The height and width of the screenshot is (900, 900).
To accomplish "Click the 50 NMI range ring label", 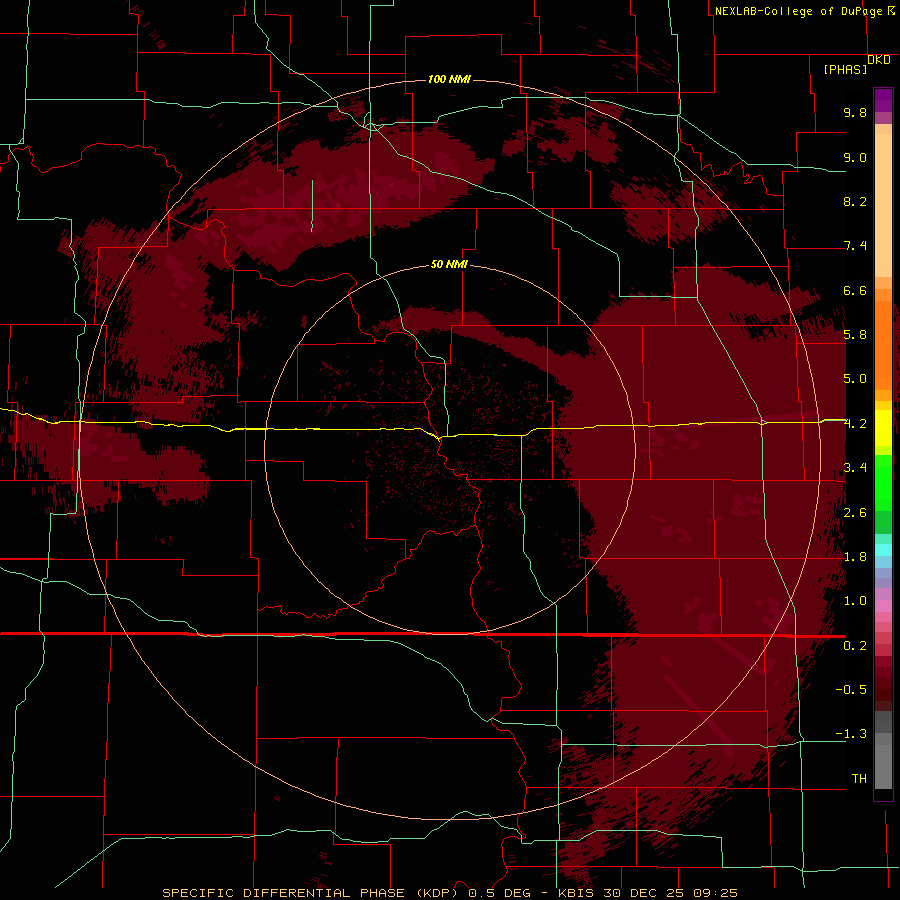I will [449, 264].
